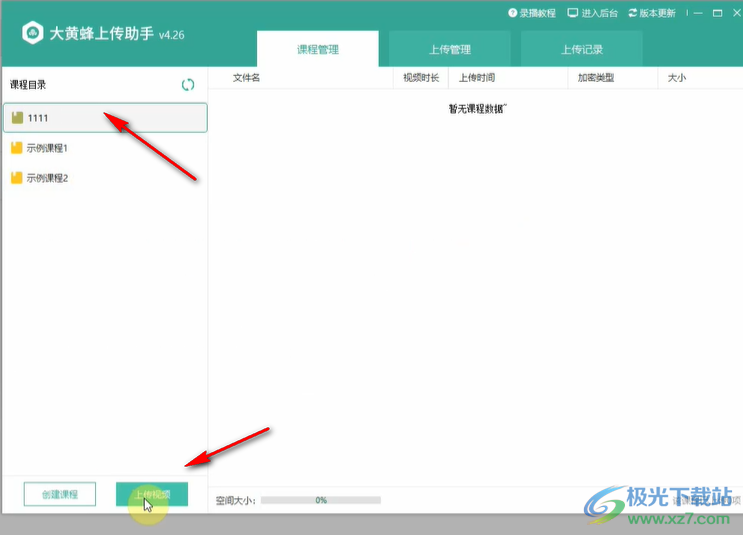Click the 暂无课程数据 message
This screenshot has height=535, width=743.
point(478,109)
